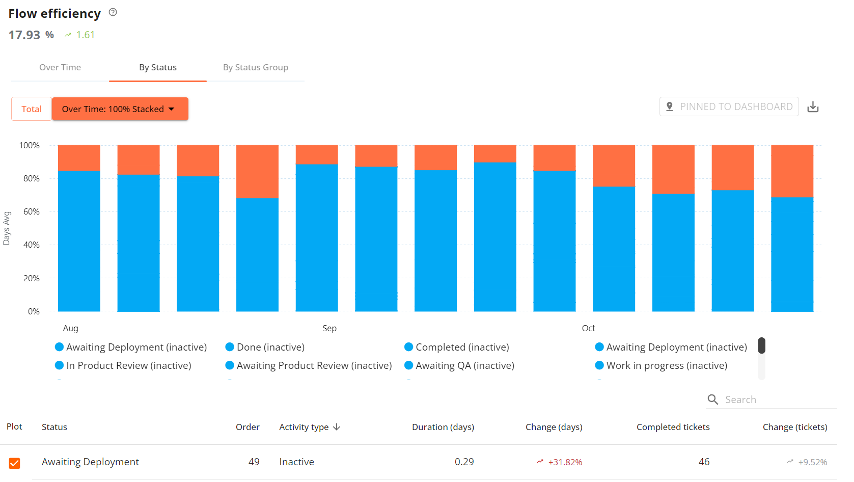Uncheck the Awaiting Deployment plot checkbox

(15, 463)
